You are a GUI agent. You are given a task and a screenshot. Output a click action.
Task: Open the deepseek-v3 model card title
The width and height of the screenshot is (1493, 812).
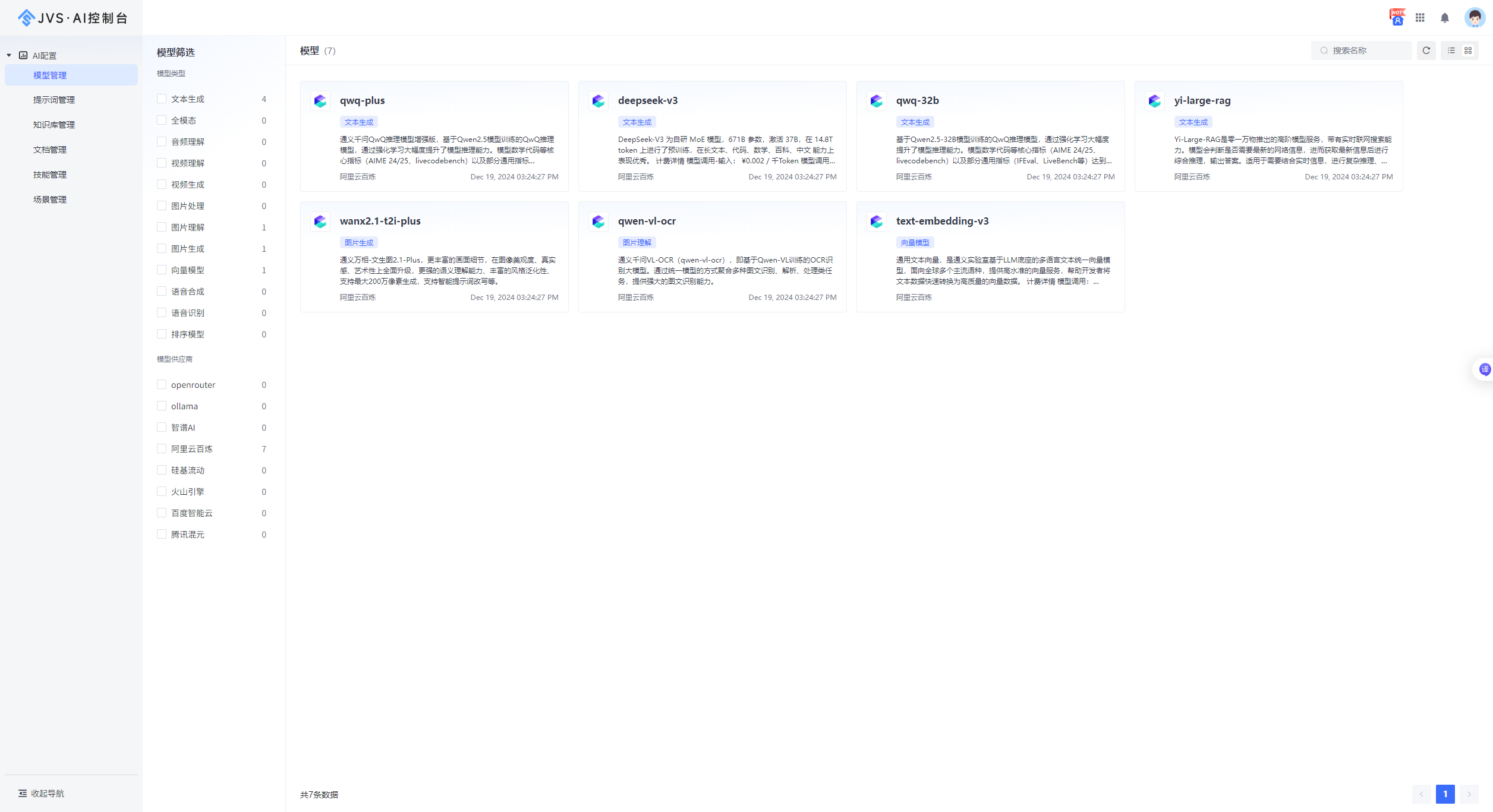(x=647, y=100)
